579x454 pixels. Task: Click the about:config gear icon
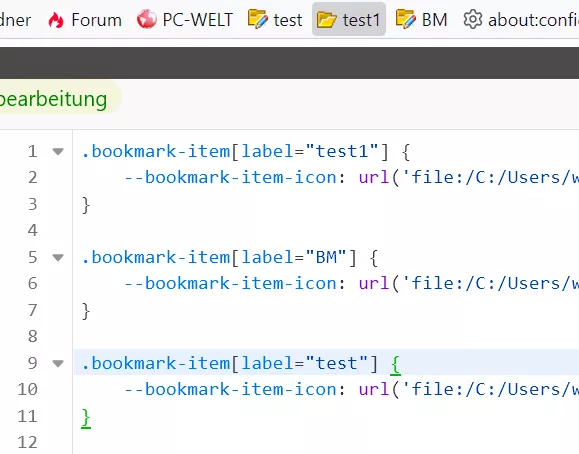click(473, 20)
